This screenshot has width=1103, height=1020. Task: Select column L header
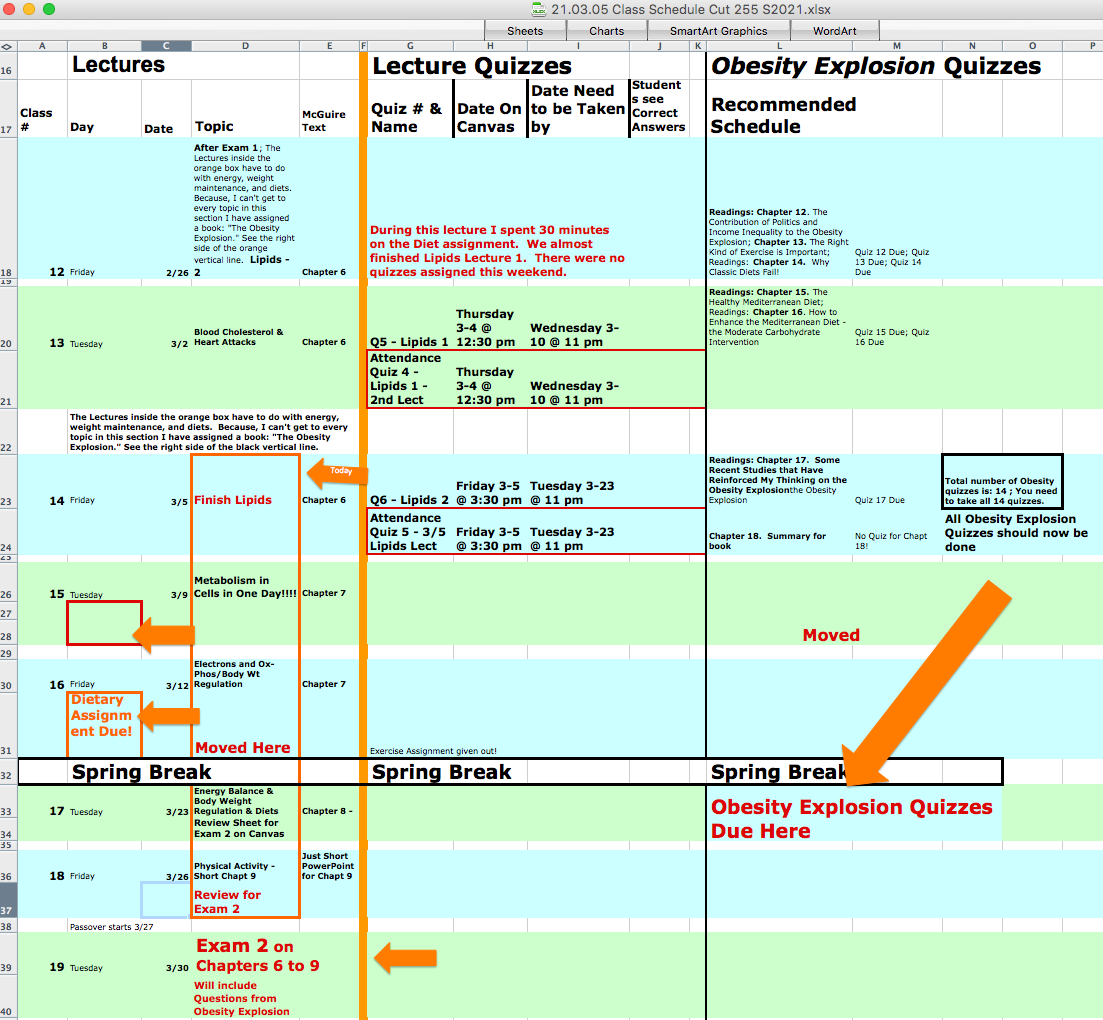pos(780,46)
